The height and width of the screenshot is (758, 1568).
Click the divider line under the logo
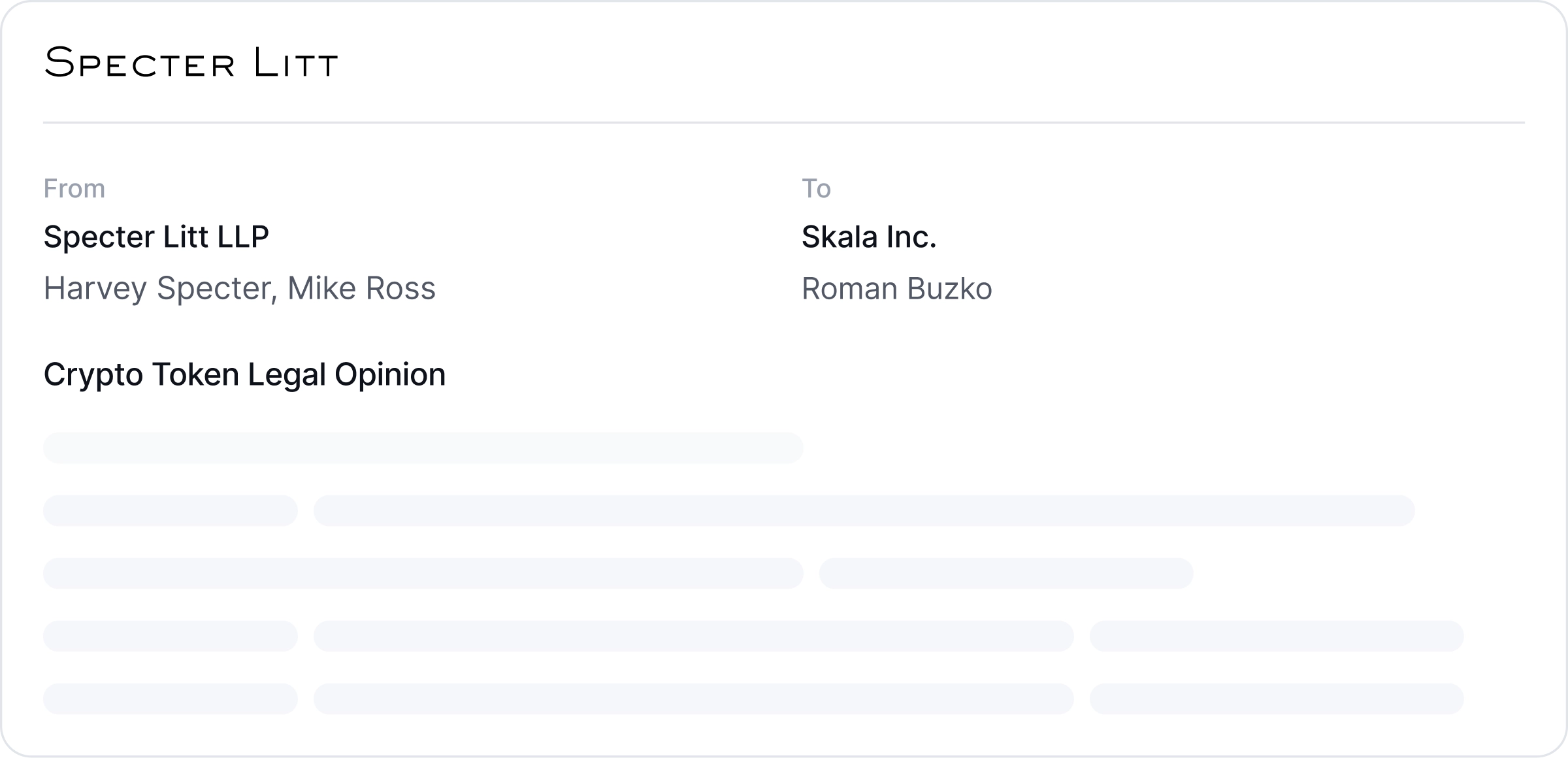[x=784, y=122]
